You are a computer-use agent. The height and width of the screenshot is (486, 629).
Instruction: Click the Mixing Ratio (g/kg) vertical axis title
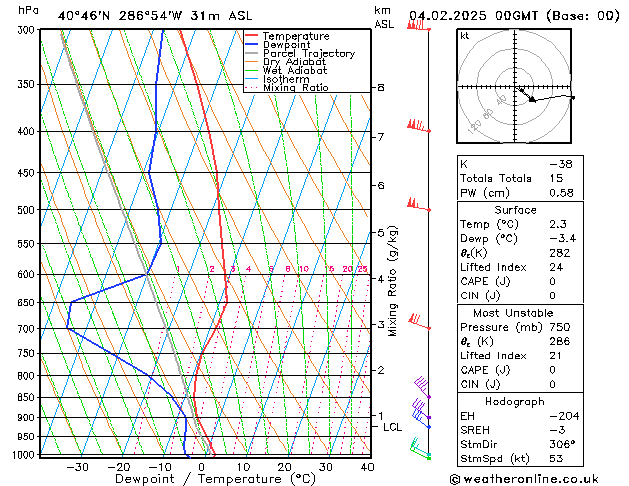pos(392,281)
